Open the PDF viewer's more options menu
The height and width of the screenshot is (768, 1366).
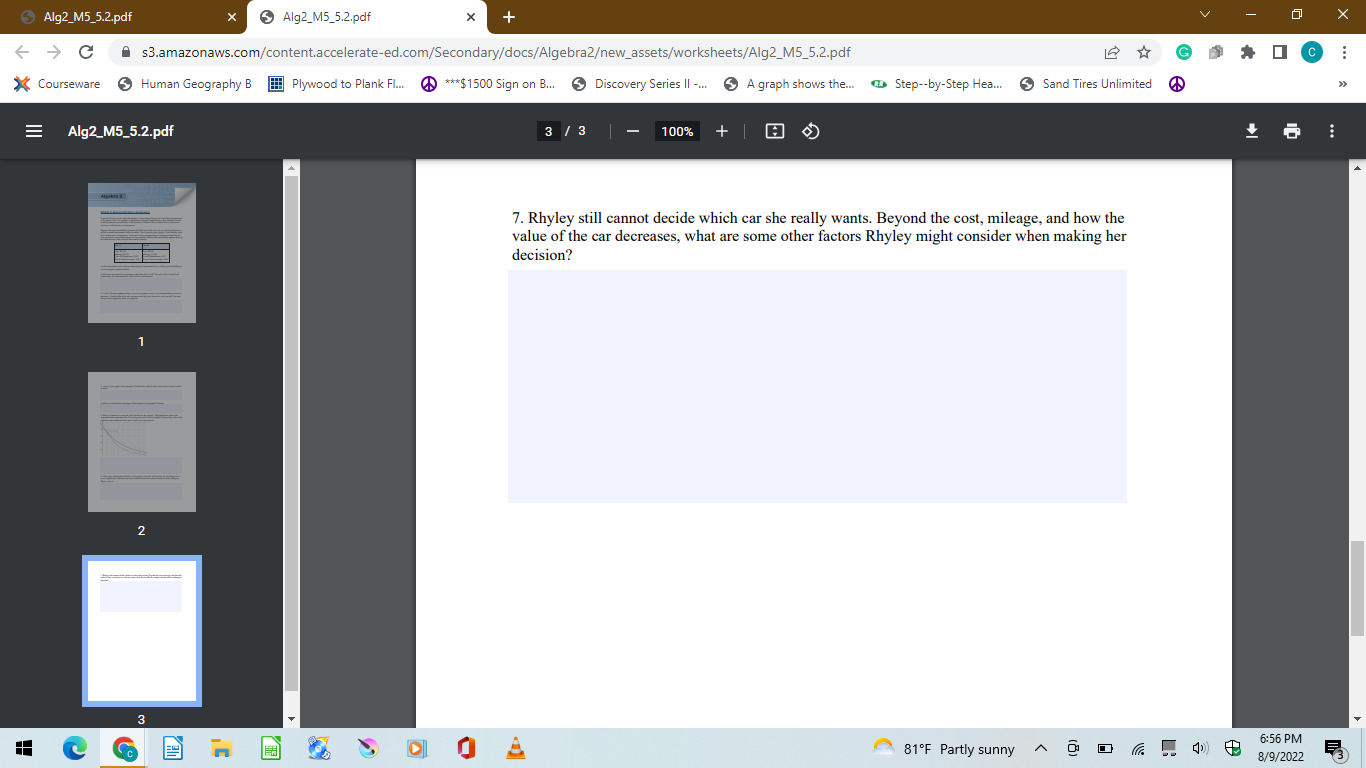pos(1331,130)
